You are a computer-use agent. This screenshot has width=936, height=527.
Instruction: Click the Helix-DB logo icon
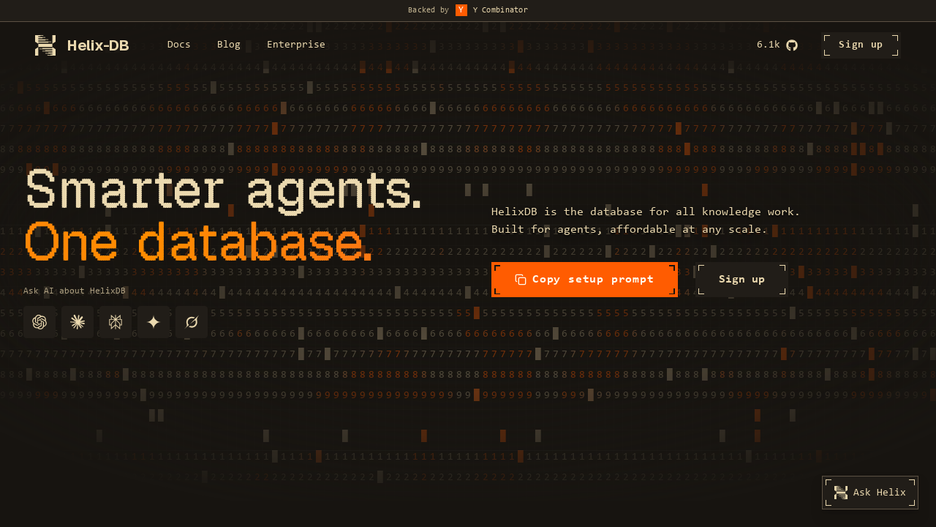coord(45,45)
